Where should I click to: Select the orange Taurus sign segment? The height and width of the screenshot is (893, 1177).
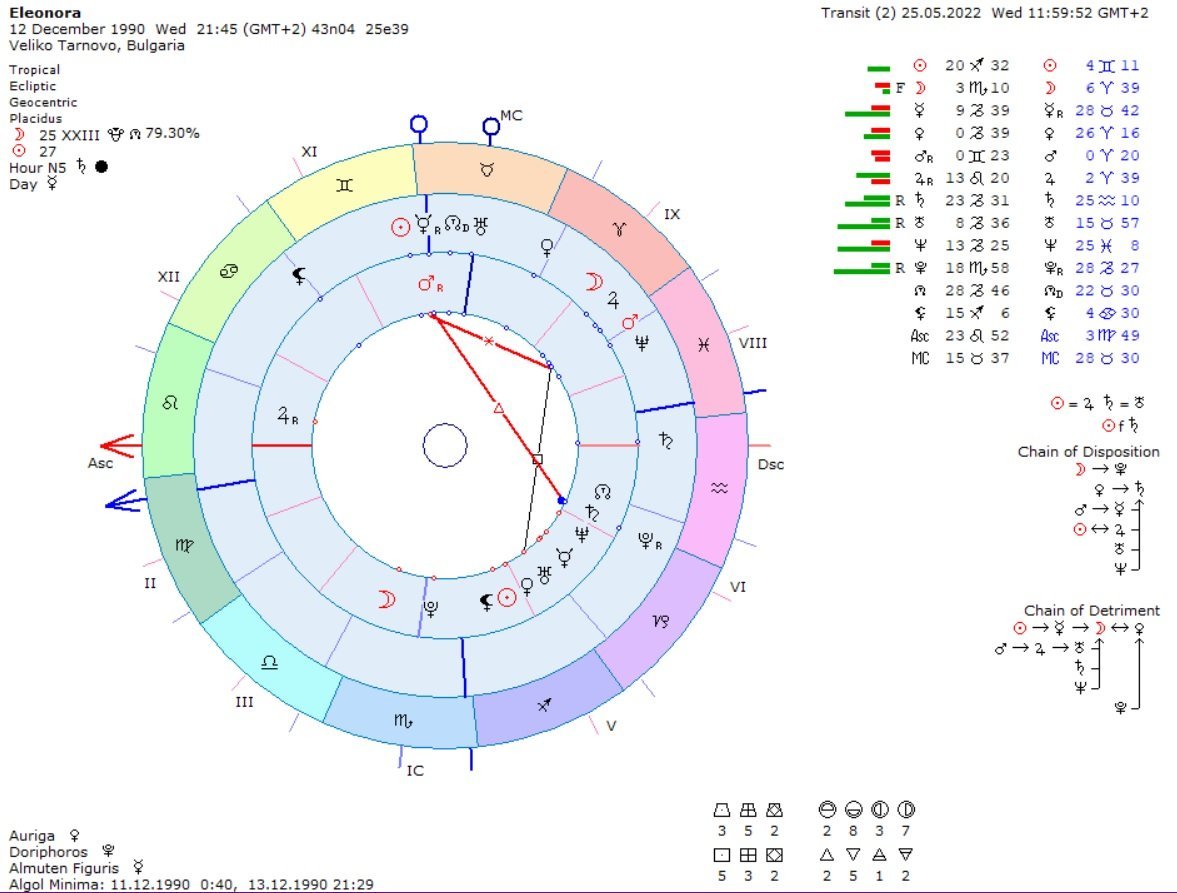[487, 171]
